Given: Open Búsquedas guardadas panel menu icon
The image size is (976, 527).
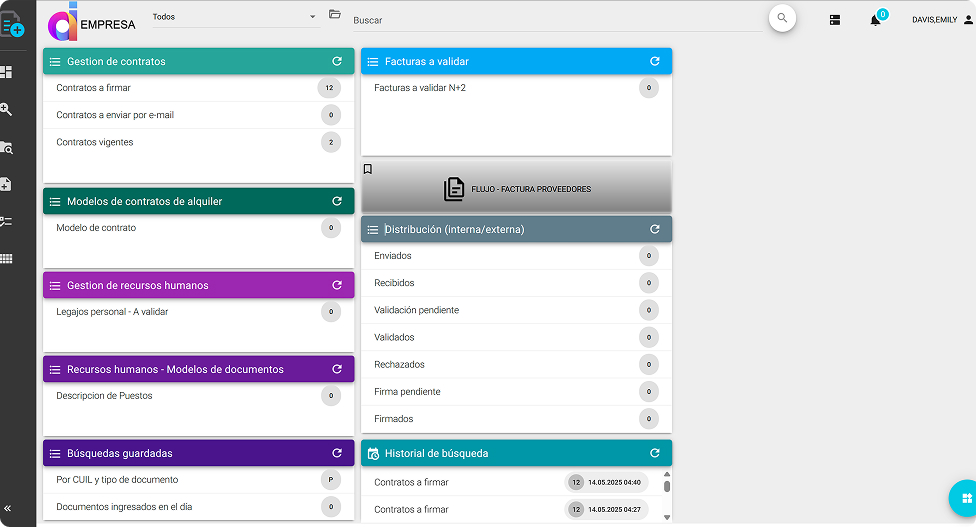Looking at the screenshot, I should coord(55,453).
